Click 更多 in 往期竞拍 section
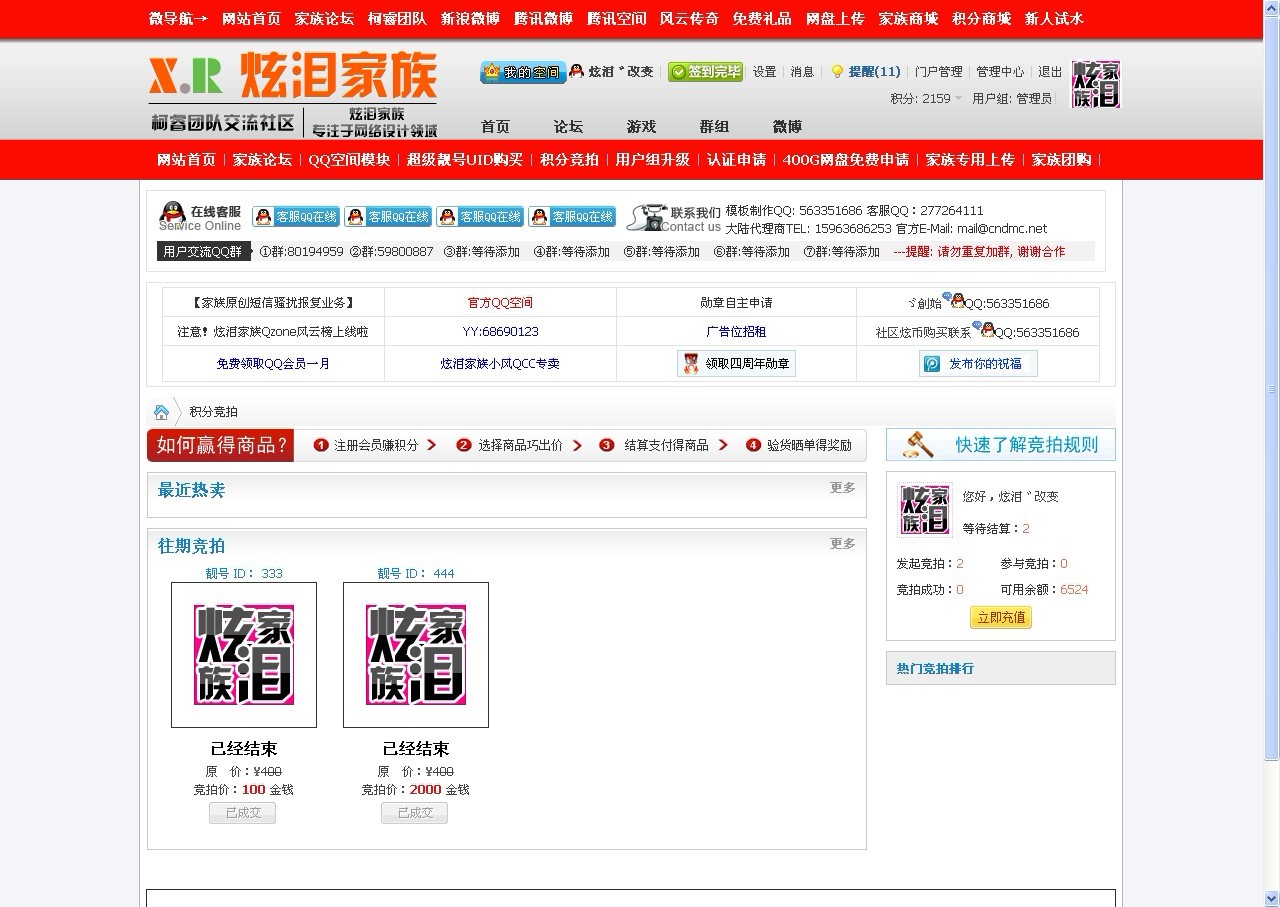This screenshot has height=907, width=1280. 843,544
